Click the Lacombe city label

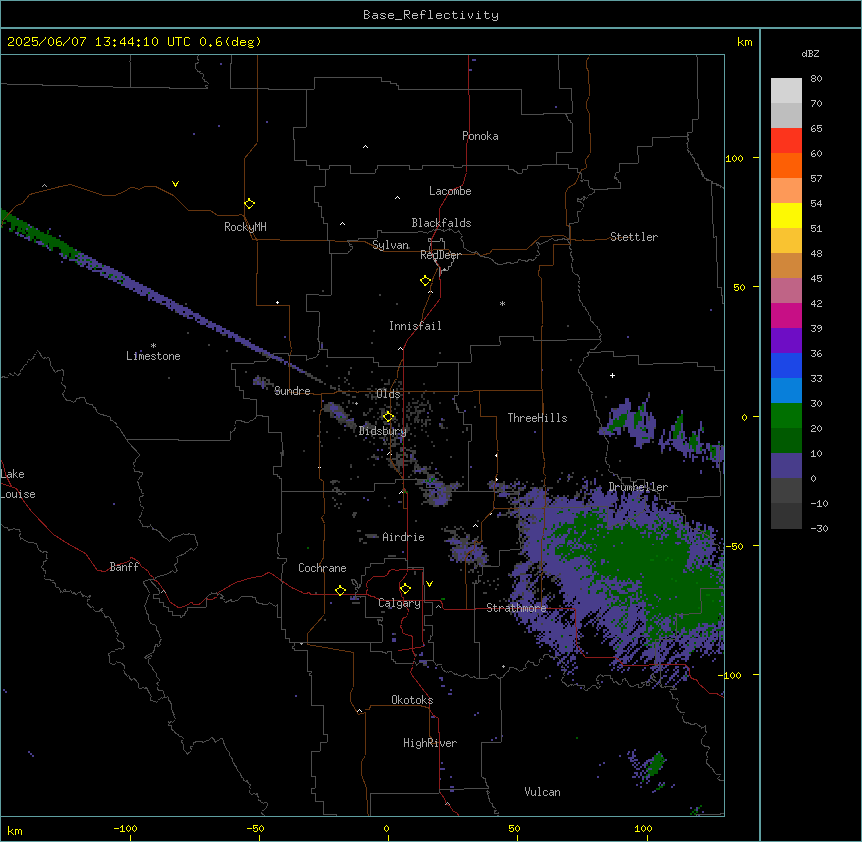[x=450, y=191]
